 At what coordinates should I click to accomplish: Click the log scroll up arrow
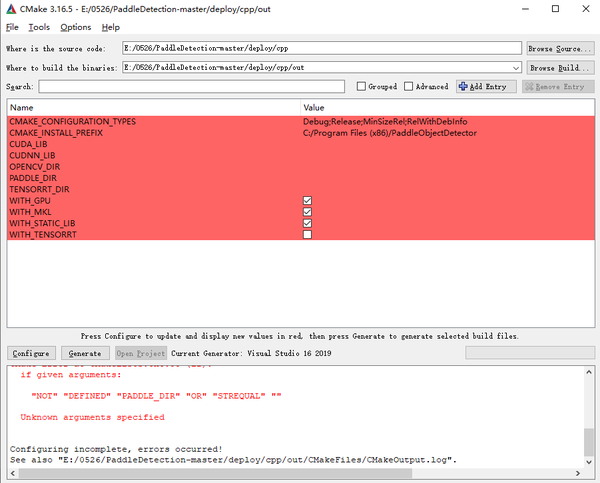tap(589, 372)
